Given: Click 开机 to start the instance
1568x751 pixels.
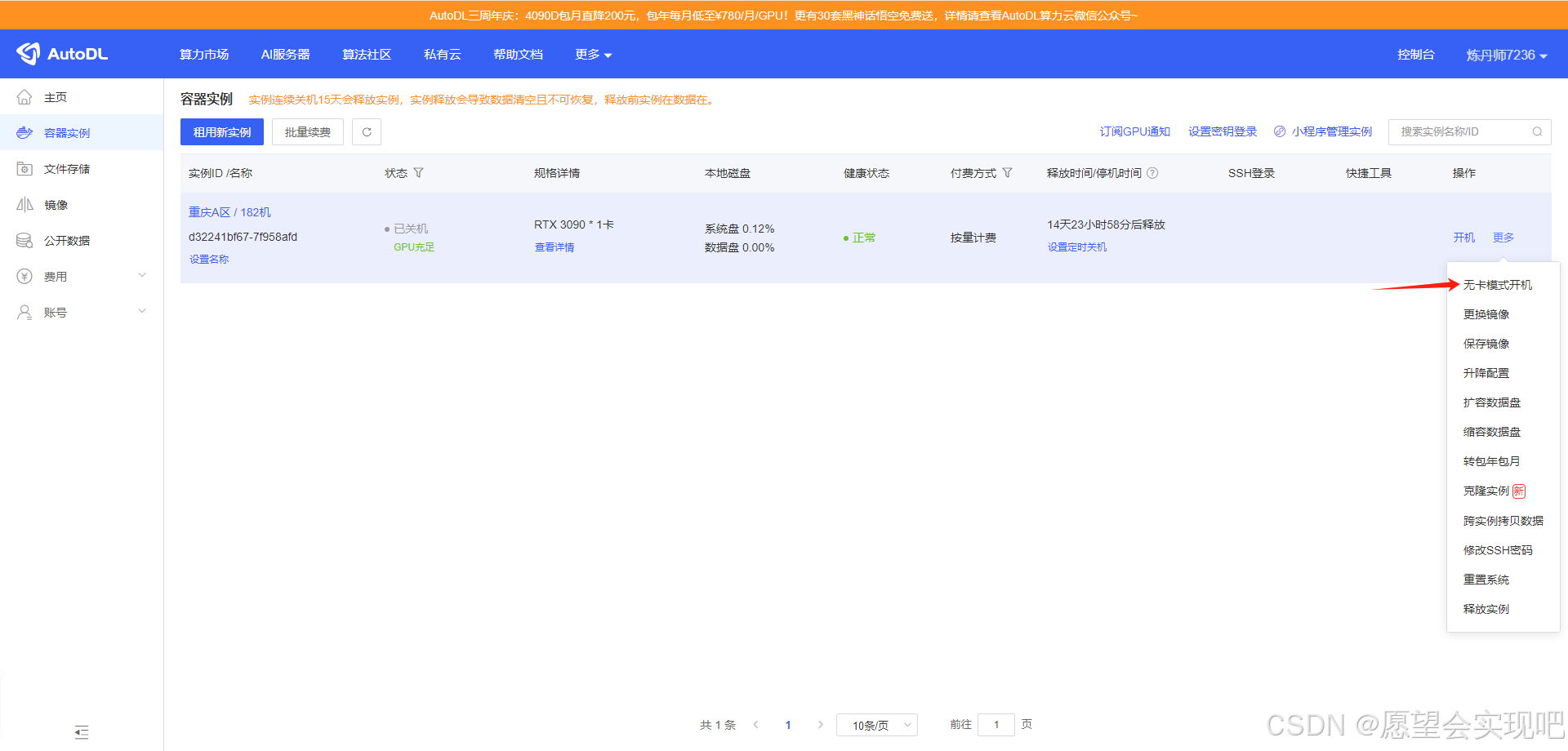Looking at the screenshot, I should (x=1464, y=238).
